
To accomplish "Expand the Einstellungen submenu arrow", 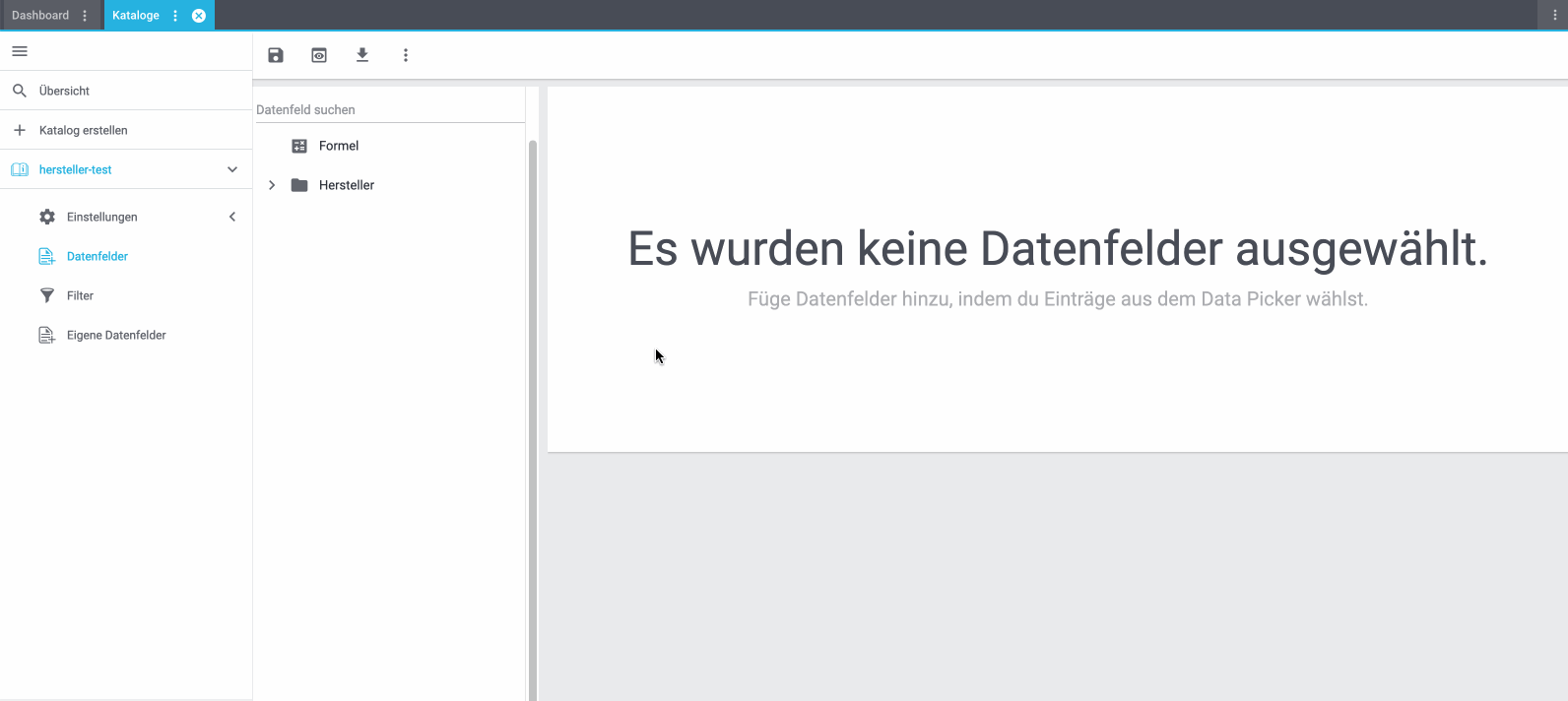I will click(x=232, y=217).
